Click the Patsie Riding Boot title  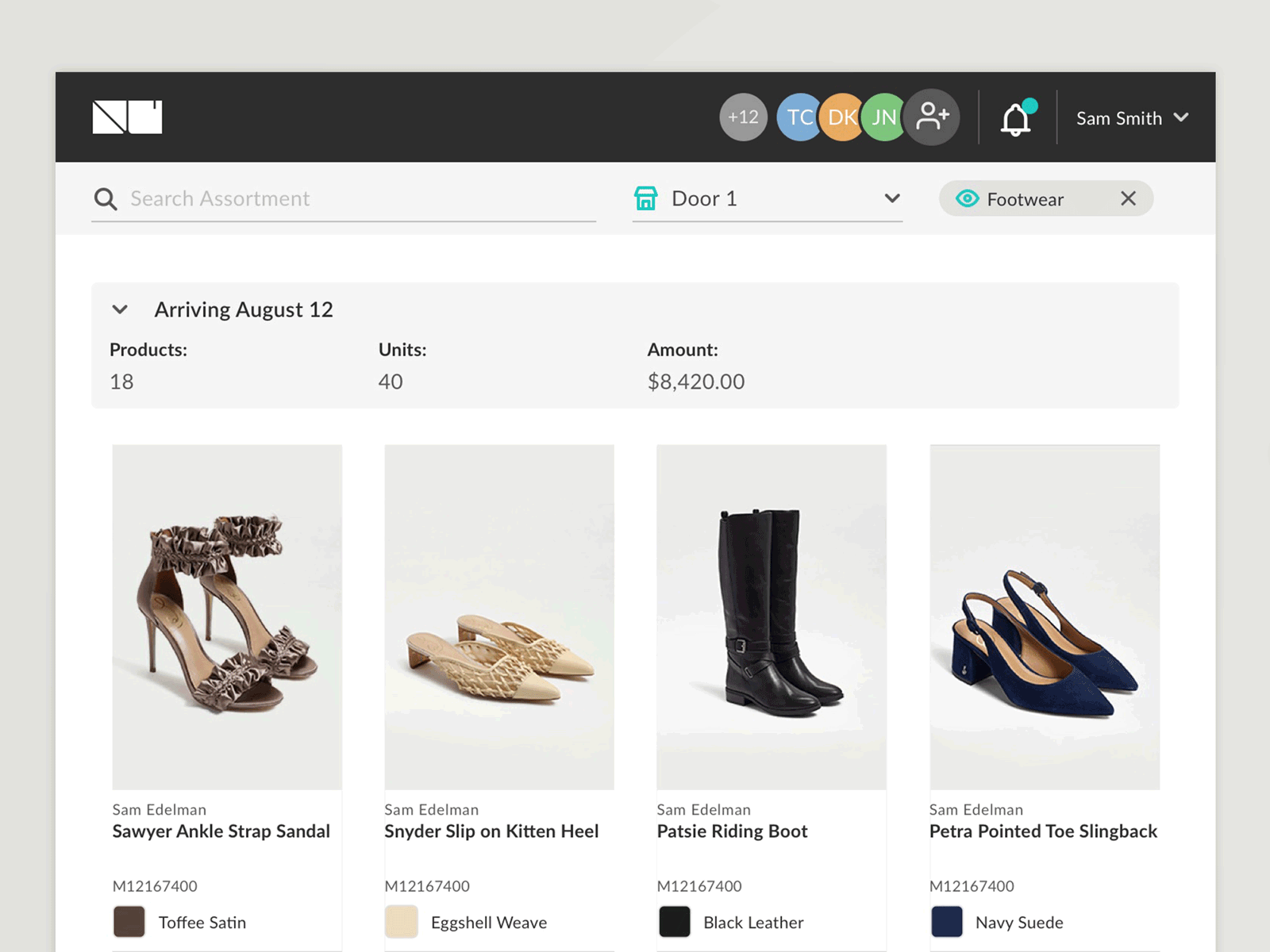point(733,831)
